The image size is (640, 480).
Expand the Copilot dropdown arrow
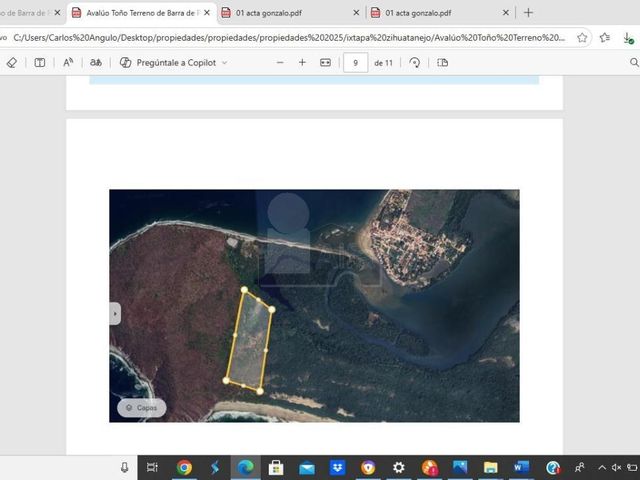(x=224, y=63)
